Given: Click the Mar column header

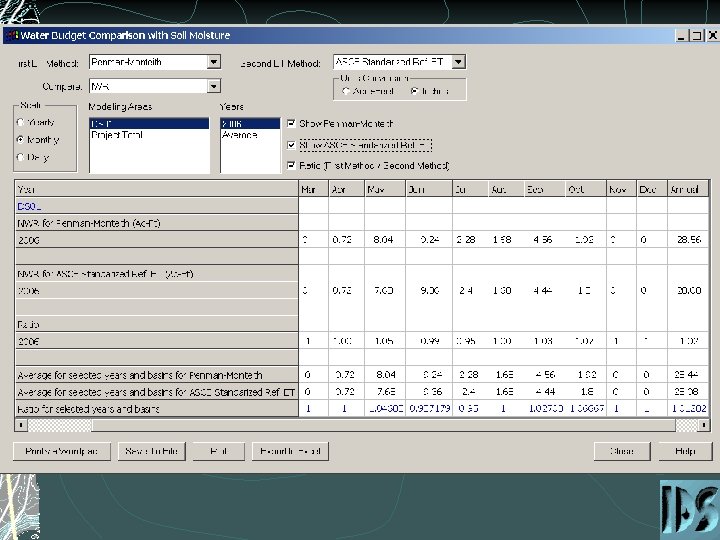Looking at the screenshot, I should [314, 189].
